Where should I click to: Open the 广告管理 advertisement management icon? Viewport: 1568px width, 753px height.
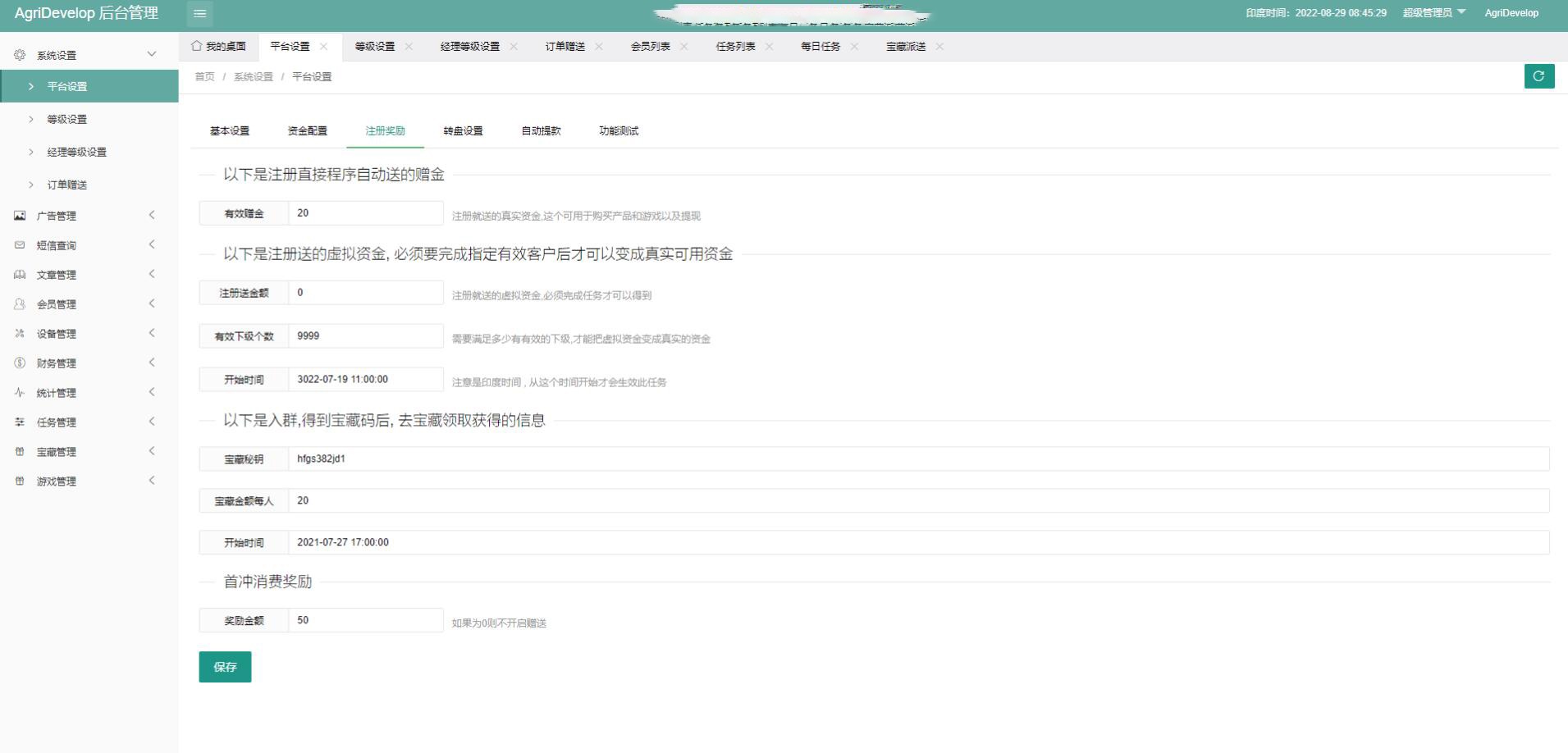(x=20, y=215)
